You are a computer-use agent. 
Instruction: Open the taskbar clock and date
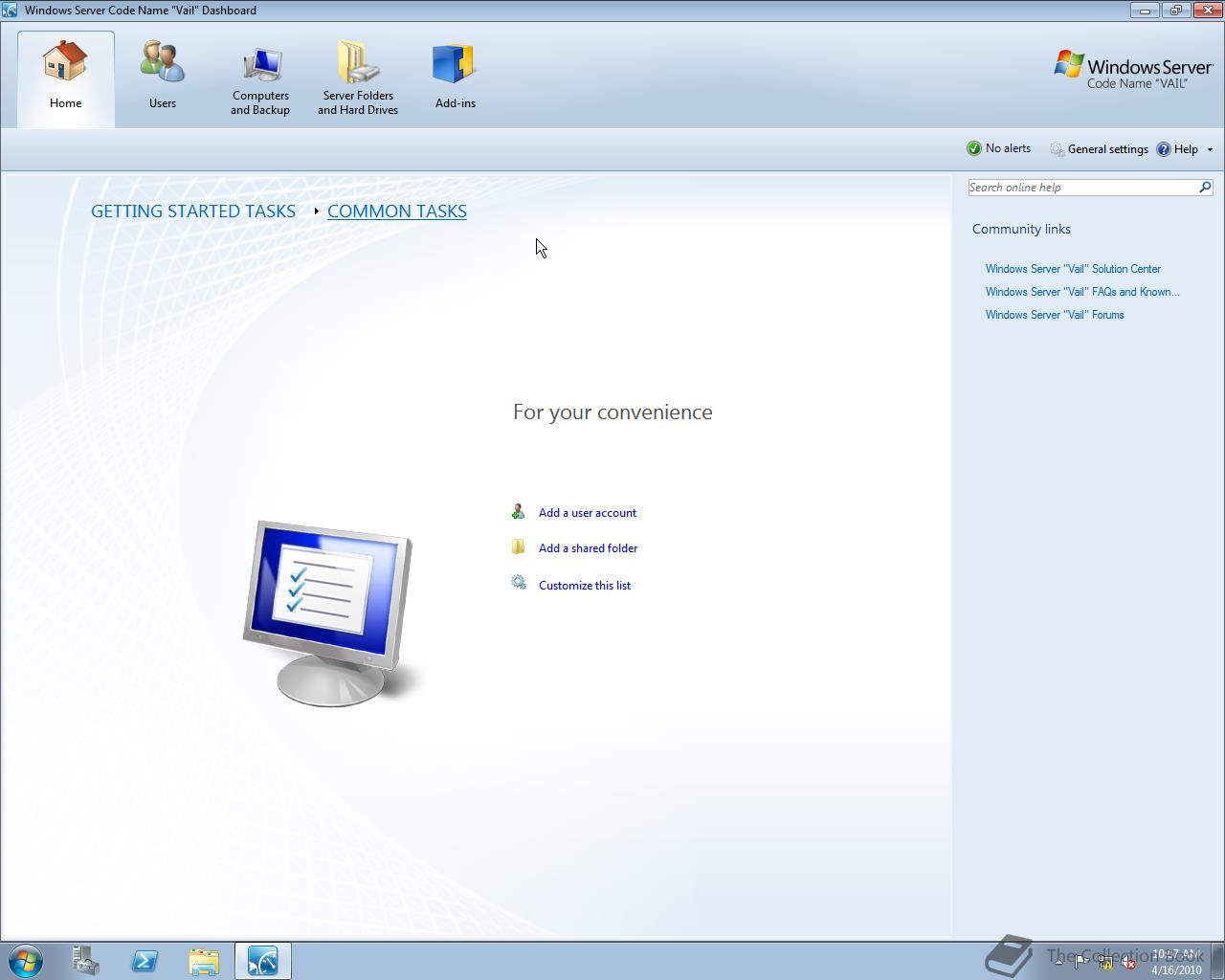(x=1177, y=962)
